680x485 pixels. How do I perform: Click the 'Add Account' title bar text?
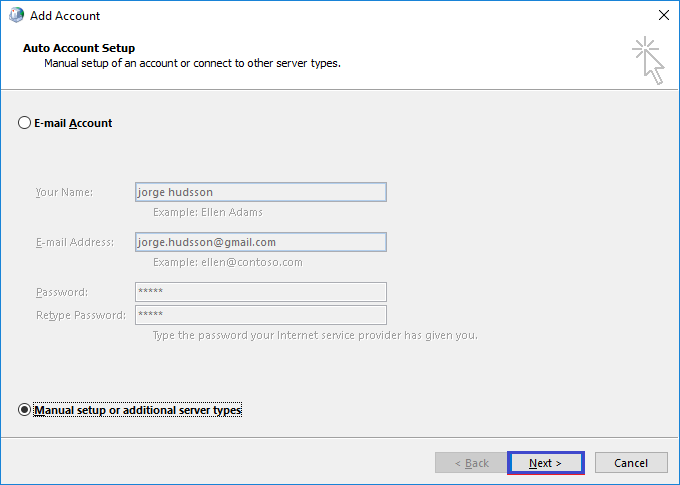[x=65, y=16]
